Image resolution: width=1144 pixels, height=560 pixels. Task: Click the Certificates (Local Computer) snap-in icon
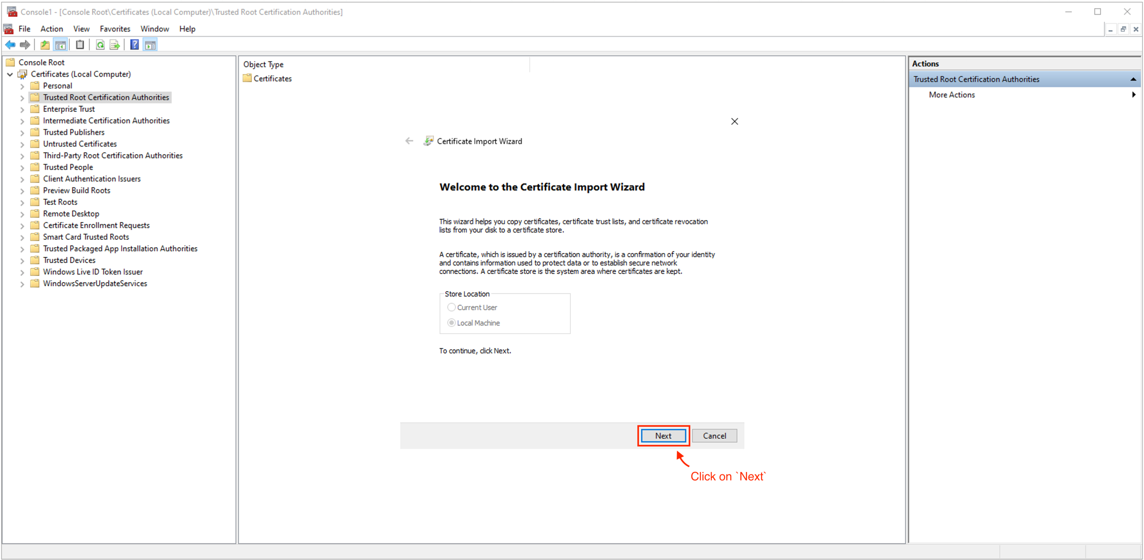tap(22, 74)
